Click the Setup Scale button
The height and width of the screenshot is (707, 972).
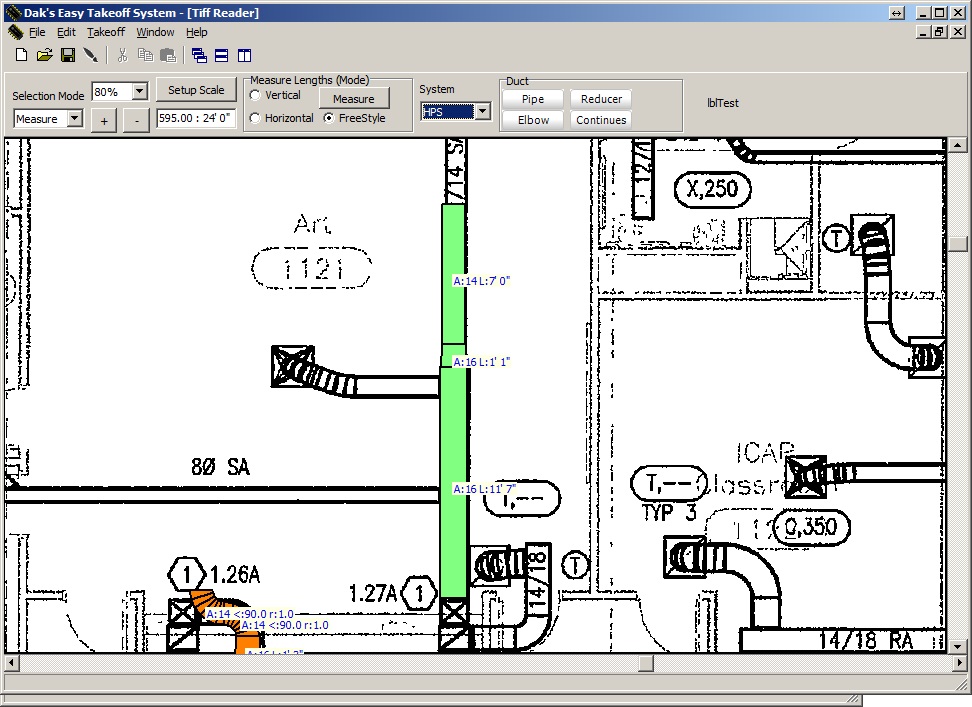[196, 90]
